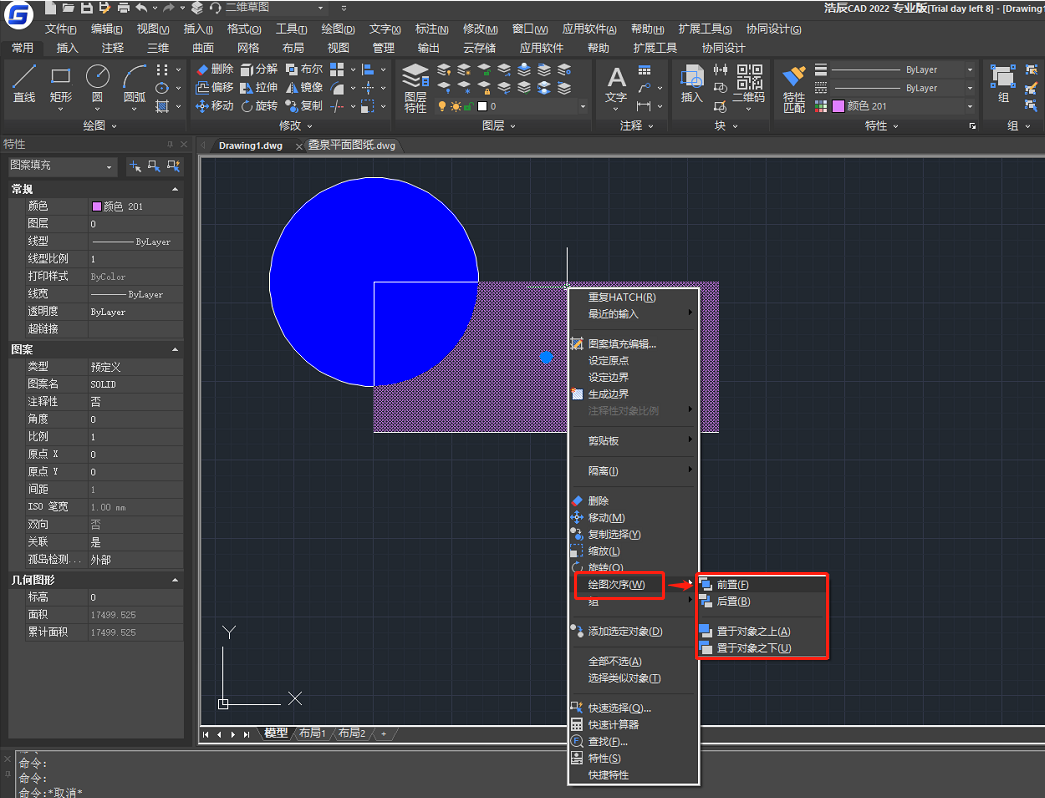Click the Redo arrow in the quick access toolbar

tap(169, 8)
